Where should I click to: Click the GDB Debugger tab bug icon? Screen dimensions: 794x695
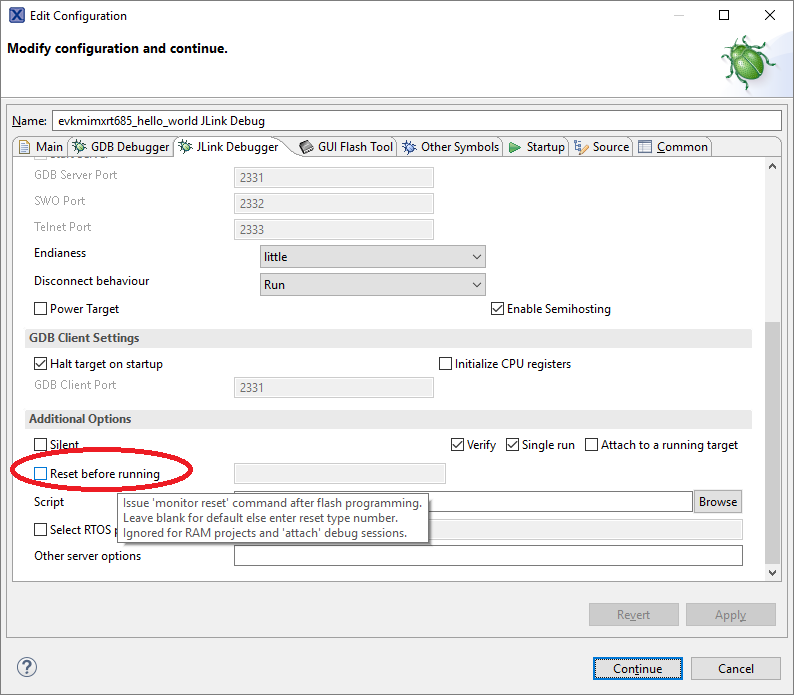[79, 147]
